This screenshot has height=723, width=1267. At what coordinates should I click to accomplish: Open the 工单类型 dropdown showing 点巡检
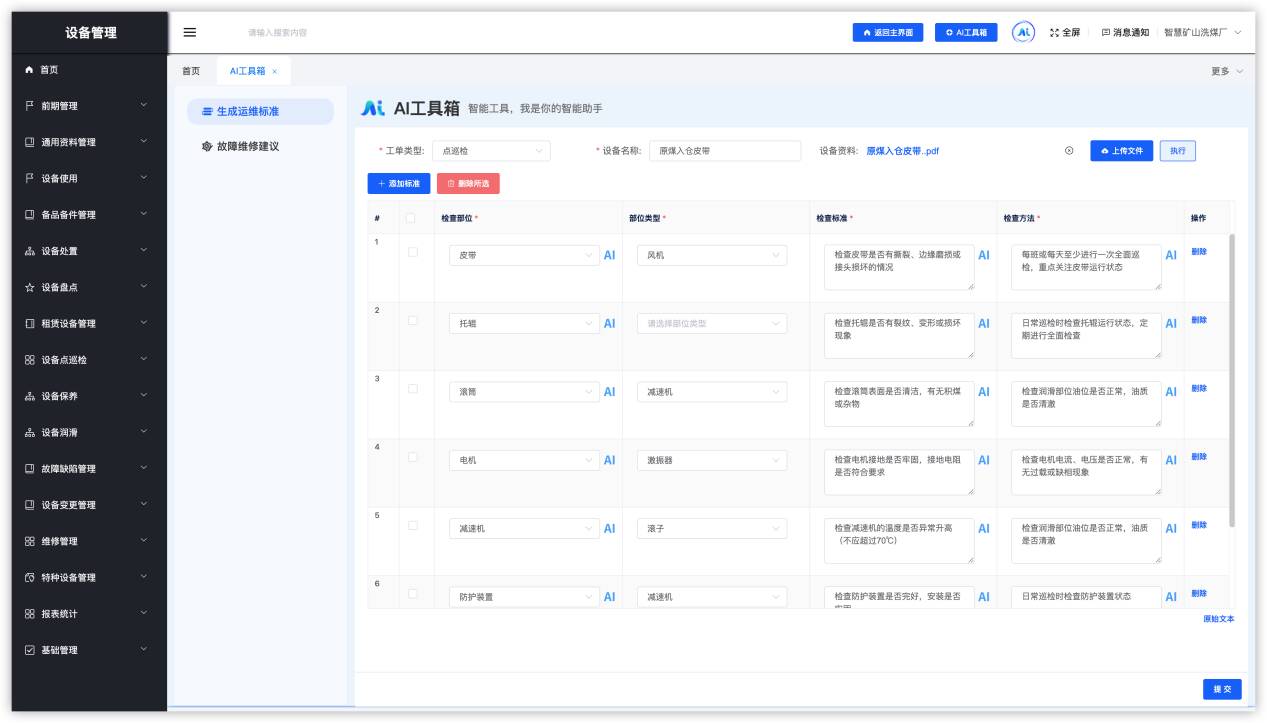pyautogui.click(x=491, y=151)
